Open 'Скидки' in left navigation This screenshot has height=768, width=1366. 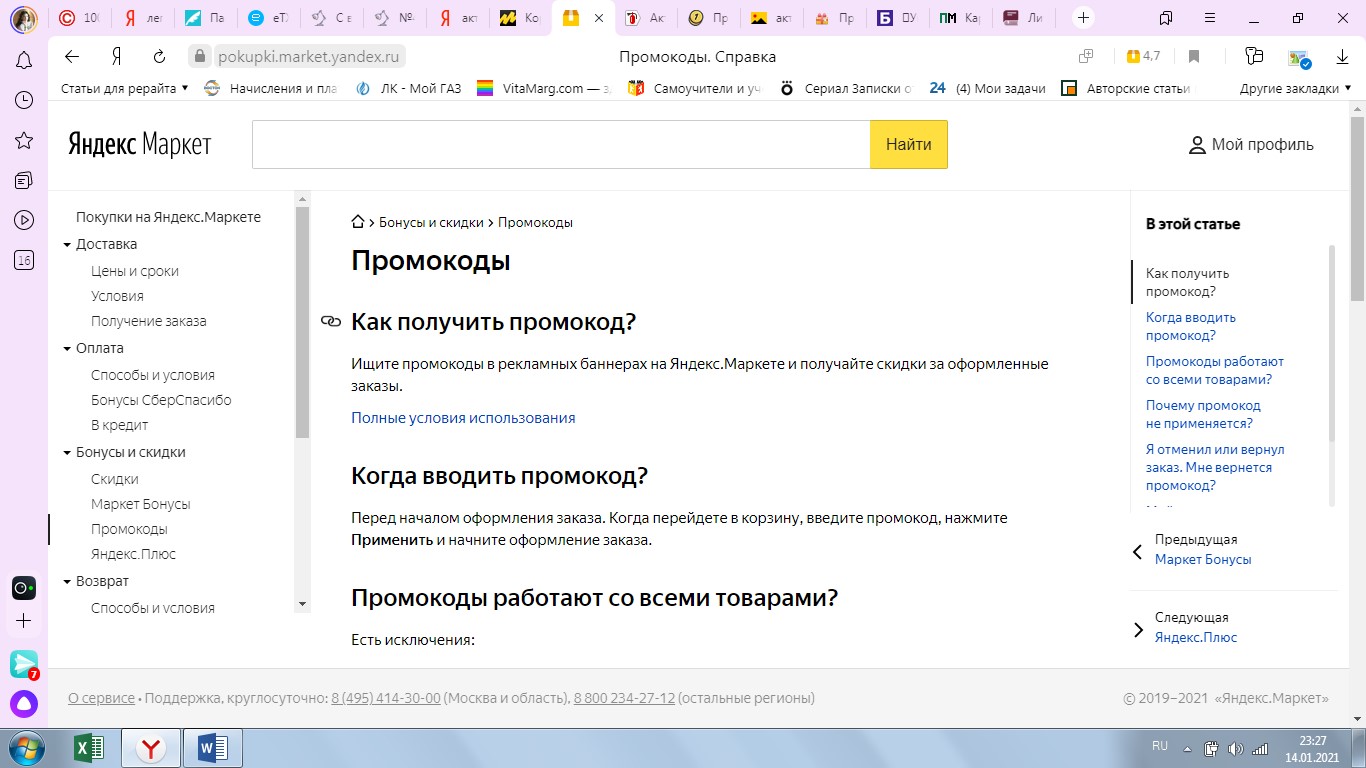tap(115, 479)
